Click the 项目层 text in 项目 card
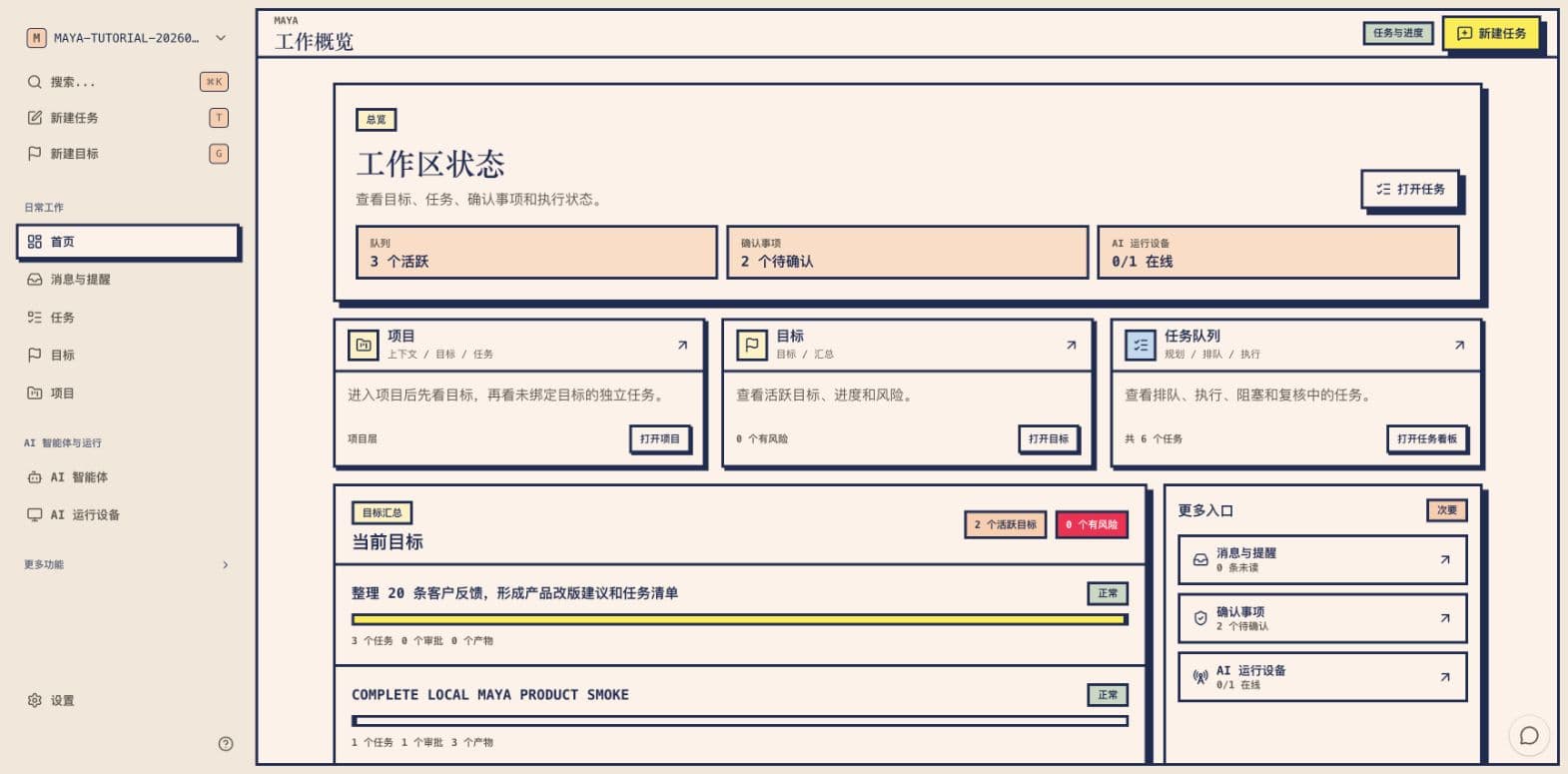 (x=363, y=439)
